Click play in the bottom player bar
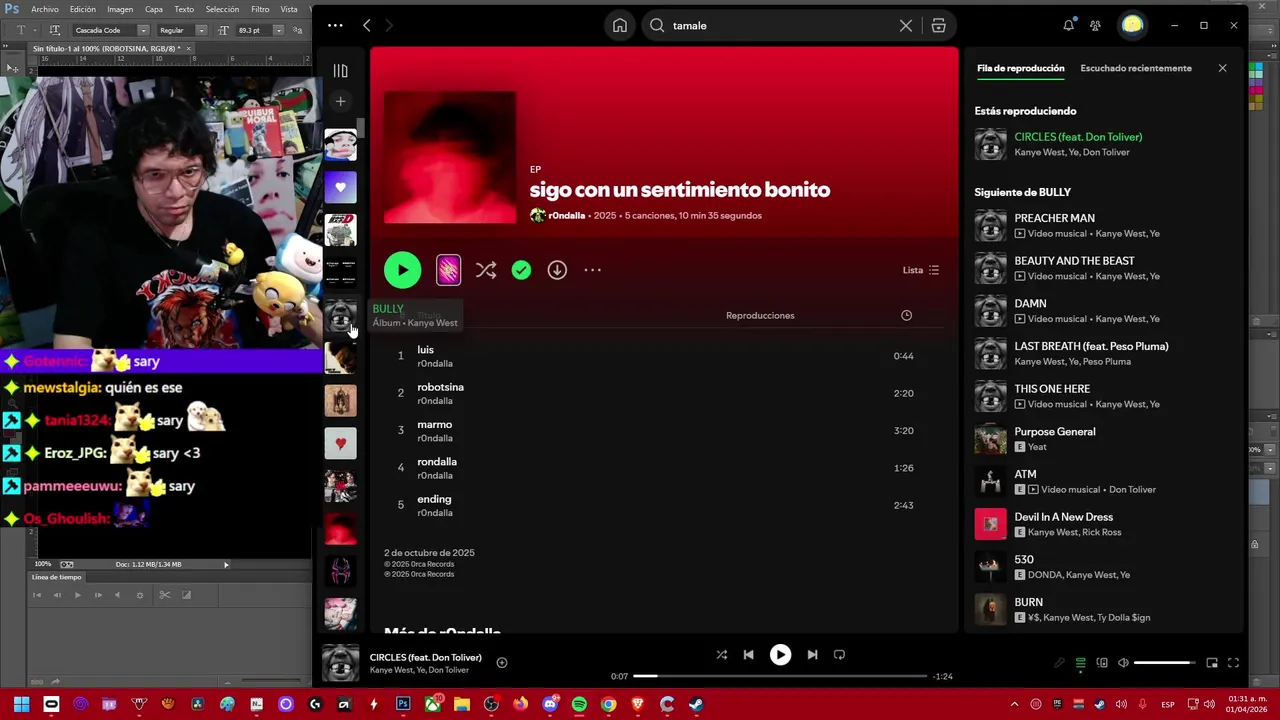 tap(780, 655)
